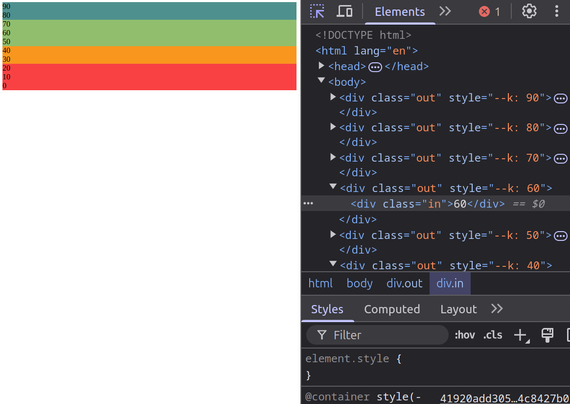The width and height of the screenshot is (570, 404).
Task: Click the ellipsis badge on --k: 80 div
Action: [560, 128]
